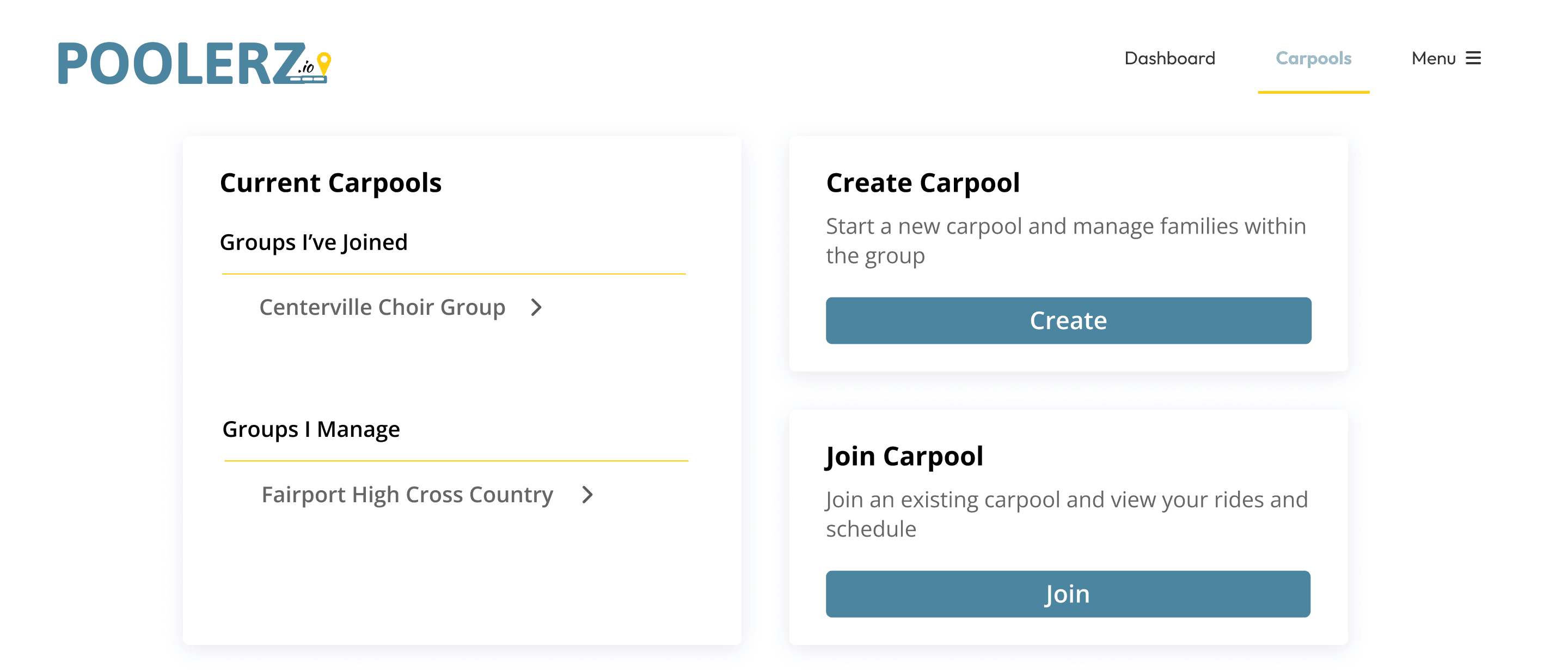Image resolution: width=1568 pixels, height=670 pixels.
Task: Open the Centerville Choir Group link
Action: pyautogui.click(x=382, y=308)
